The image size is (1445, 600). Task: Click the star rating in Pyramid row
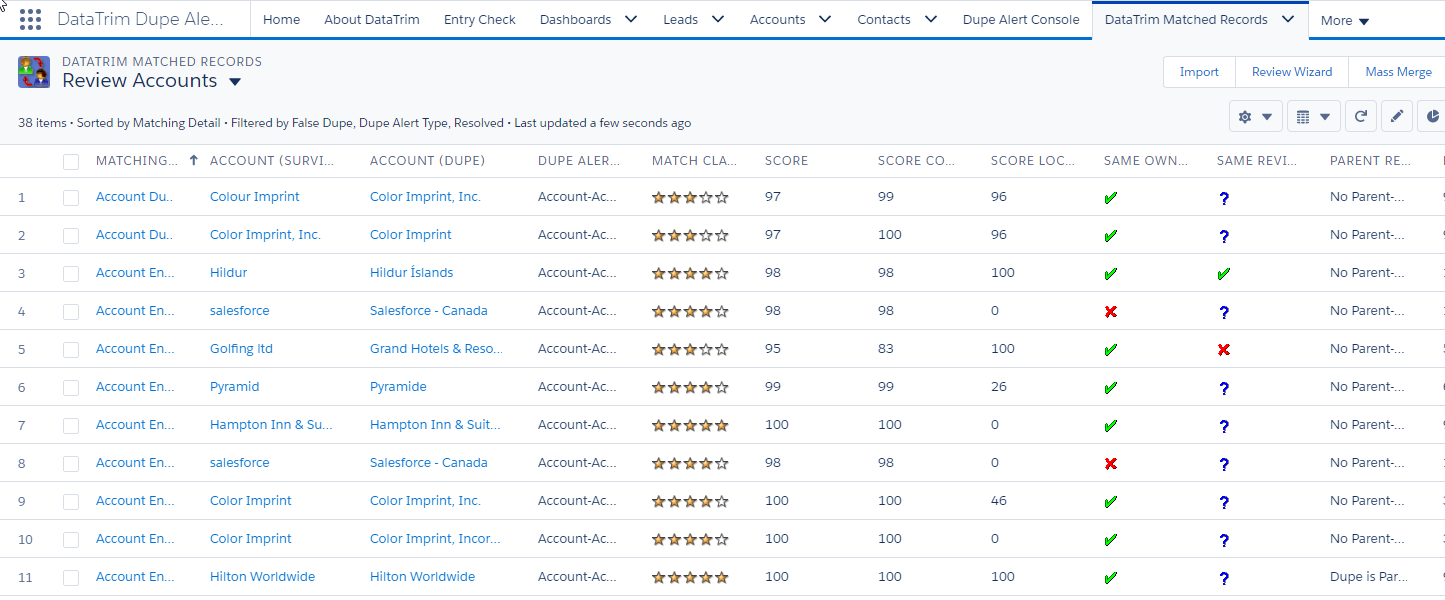(x=690, y=387)
